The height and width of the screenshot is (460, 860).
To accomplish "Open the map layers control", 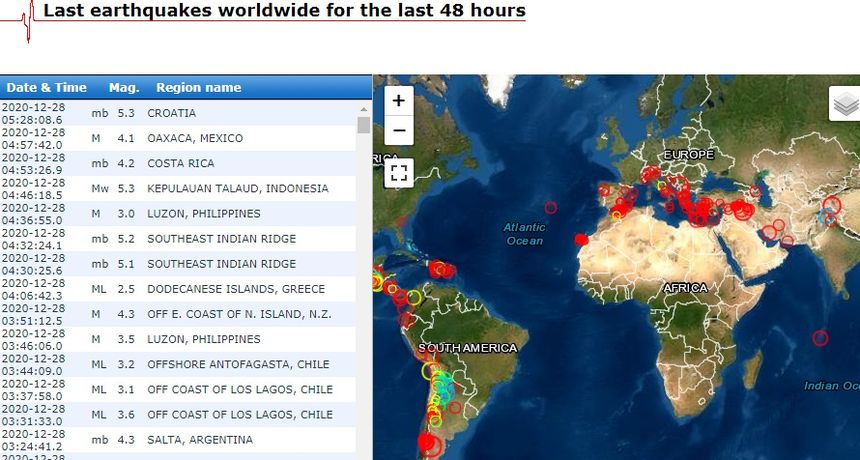I will (x=845, y=103).
